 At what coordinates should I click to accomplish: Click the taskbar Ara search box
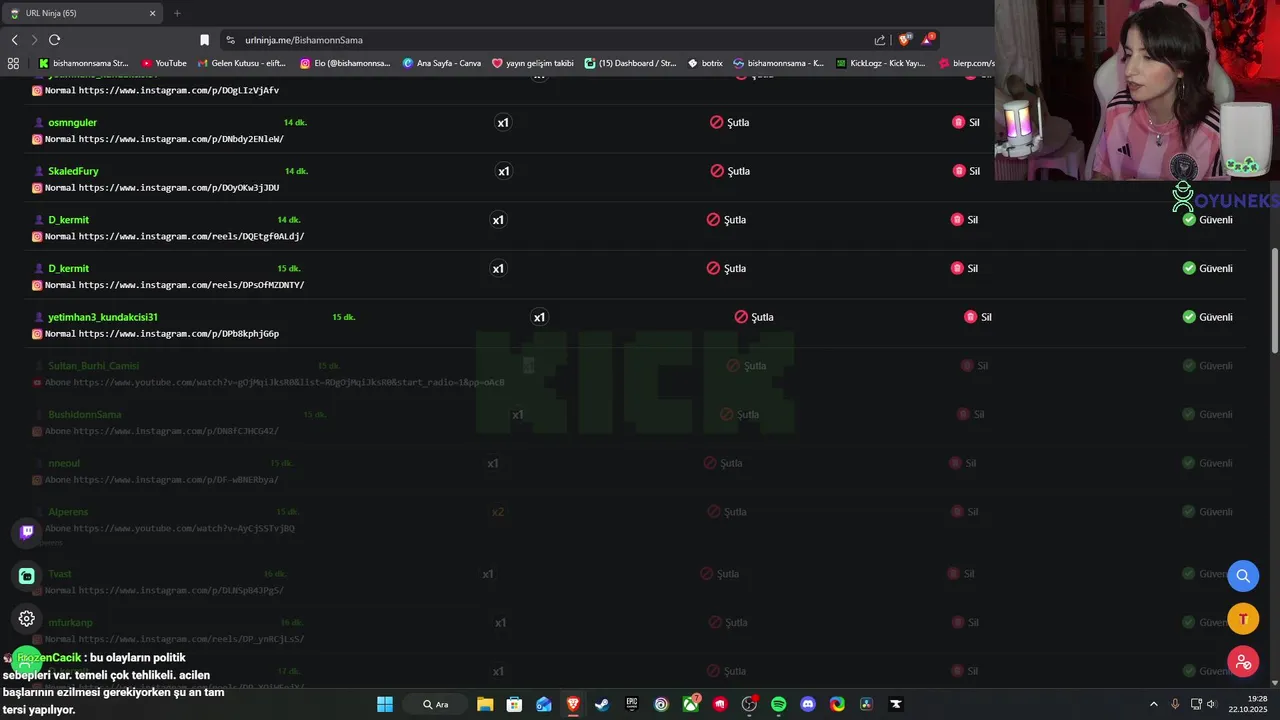pos(435,704)
